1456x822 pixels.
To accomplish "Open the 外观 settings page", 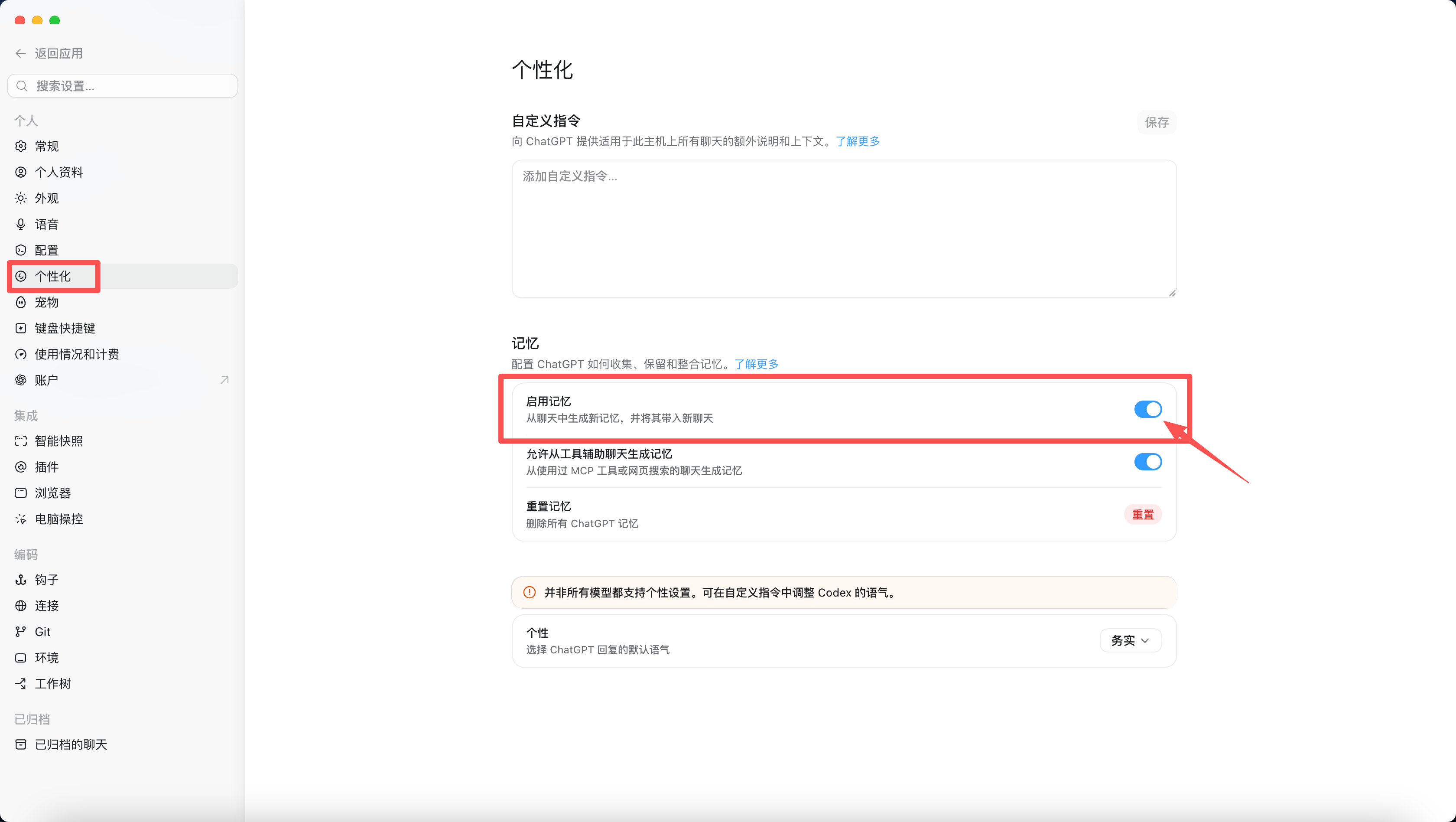I will click(123, 198).
